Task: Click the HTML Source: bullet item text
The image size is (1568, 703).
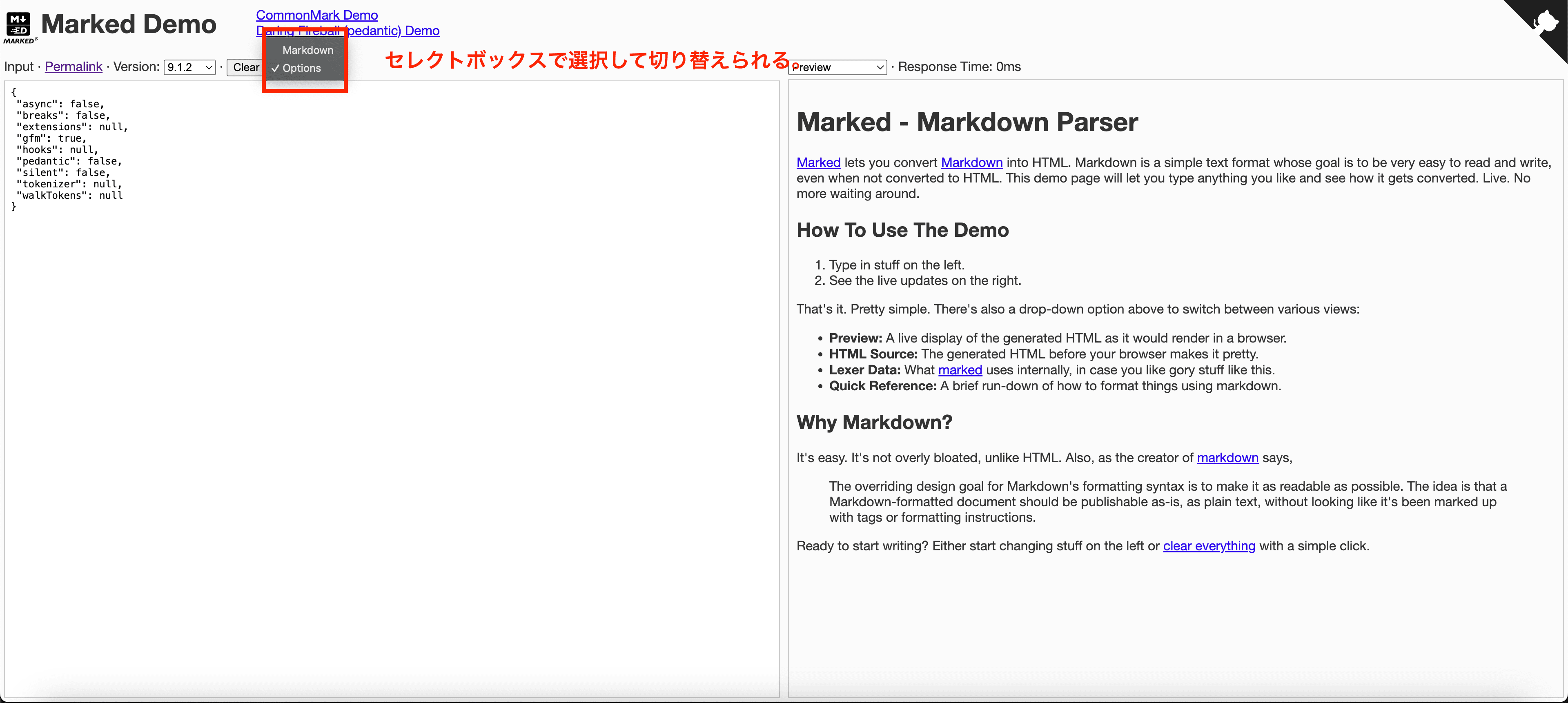Action: coord(1043,354)
